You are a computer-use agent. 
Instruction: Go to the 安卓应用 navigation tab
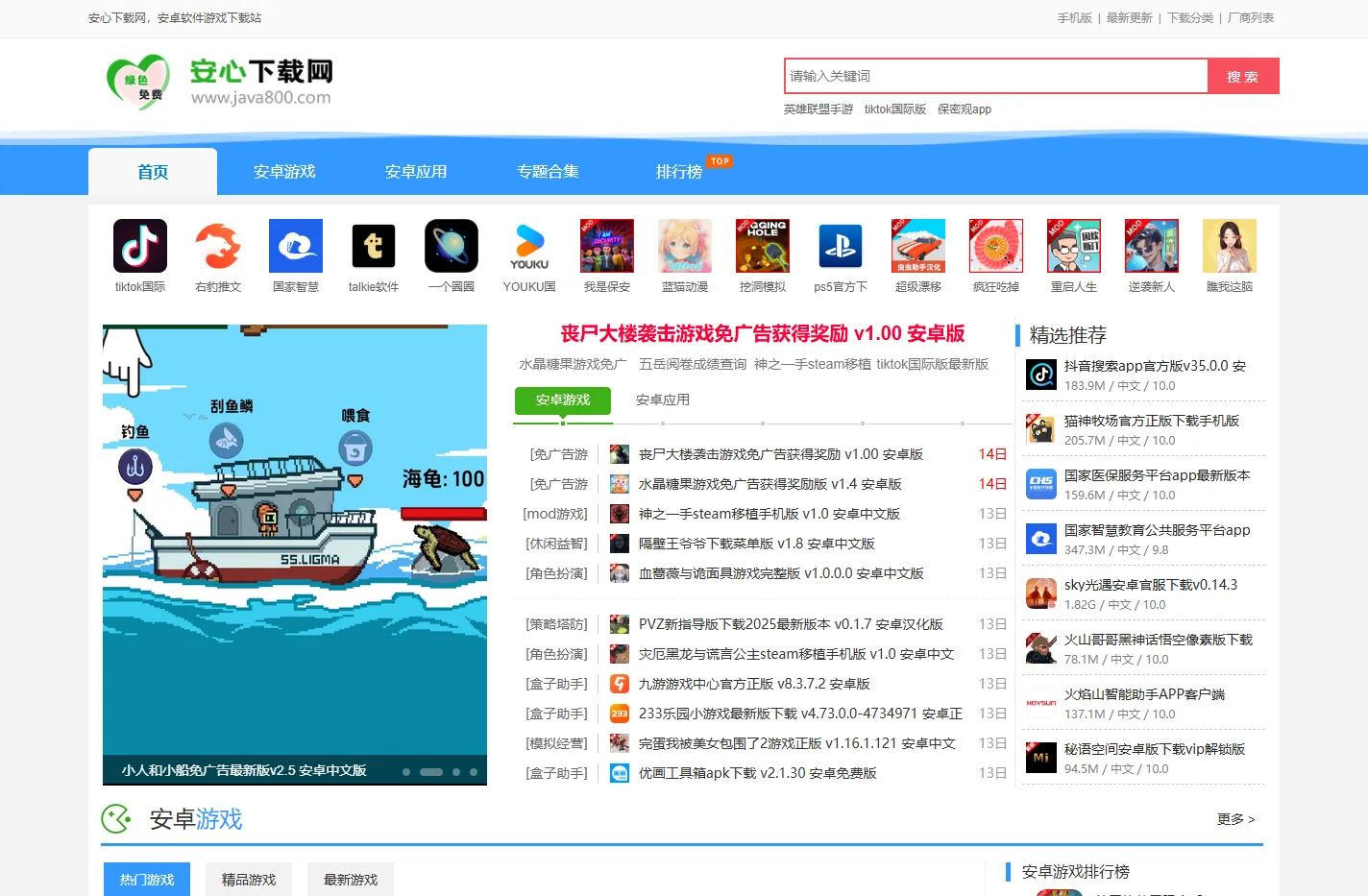tap(416, 172)
